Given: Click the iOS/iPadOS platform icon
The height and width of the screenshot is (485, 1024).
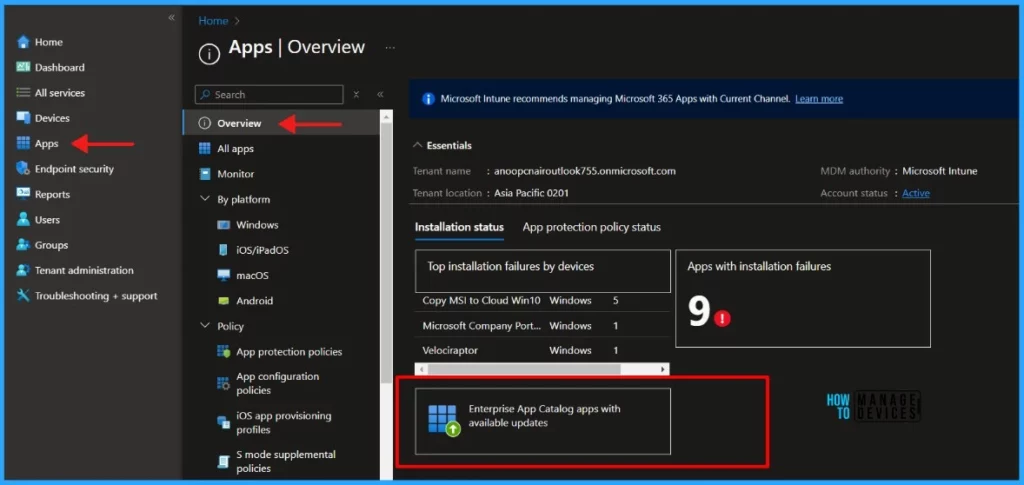Looking at the screenshot, I should click(223, 250).
